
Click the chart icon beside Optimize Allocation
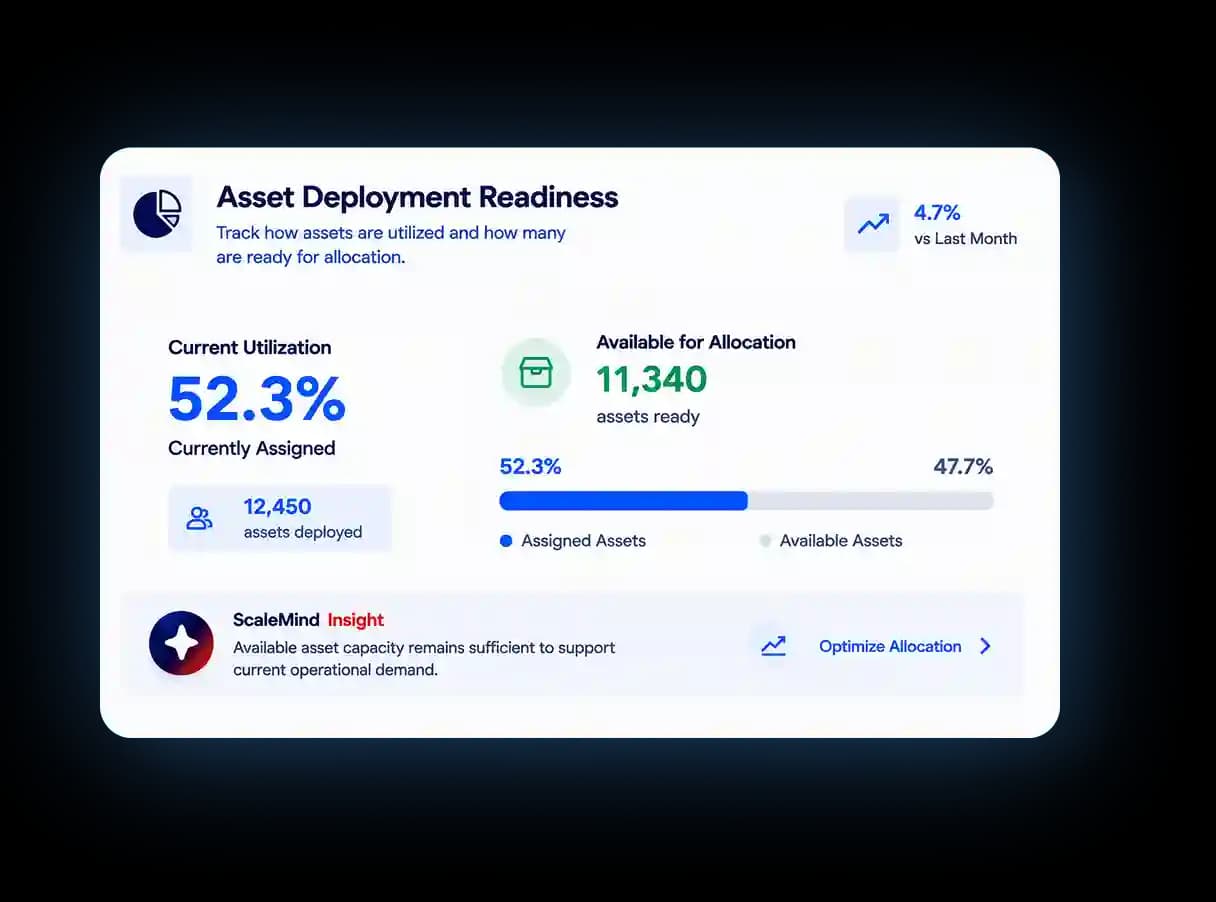tap(773, 646)
